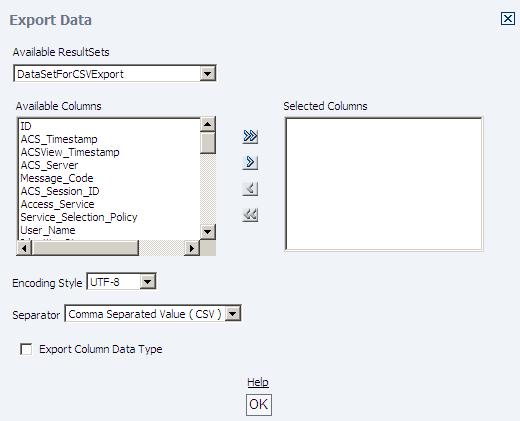The width and height of the screenshot is (520, 421).
Task: Remove one column with single left arrow
Action: click(x=250, y=189)
